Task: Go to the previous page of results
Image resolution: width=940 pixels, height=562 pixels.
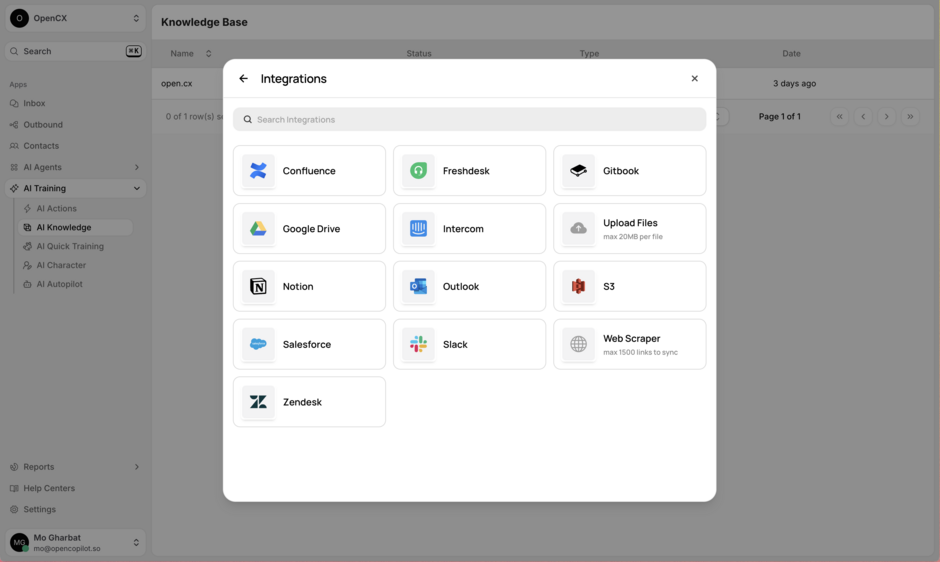Action: 863,116
